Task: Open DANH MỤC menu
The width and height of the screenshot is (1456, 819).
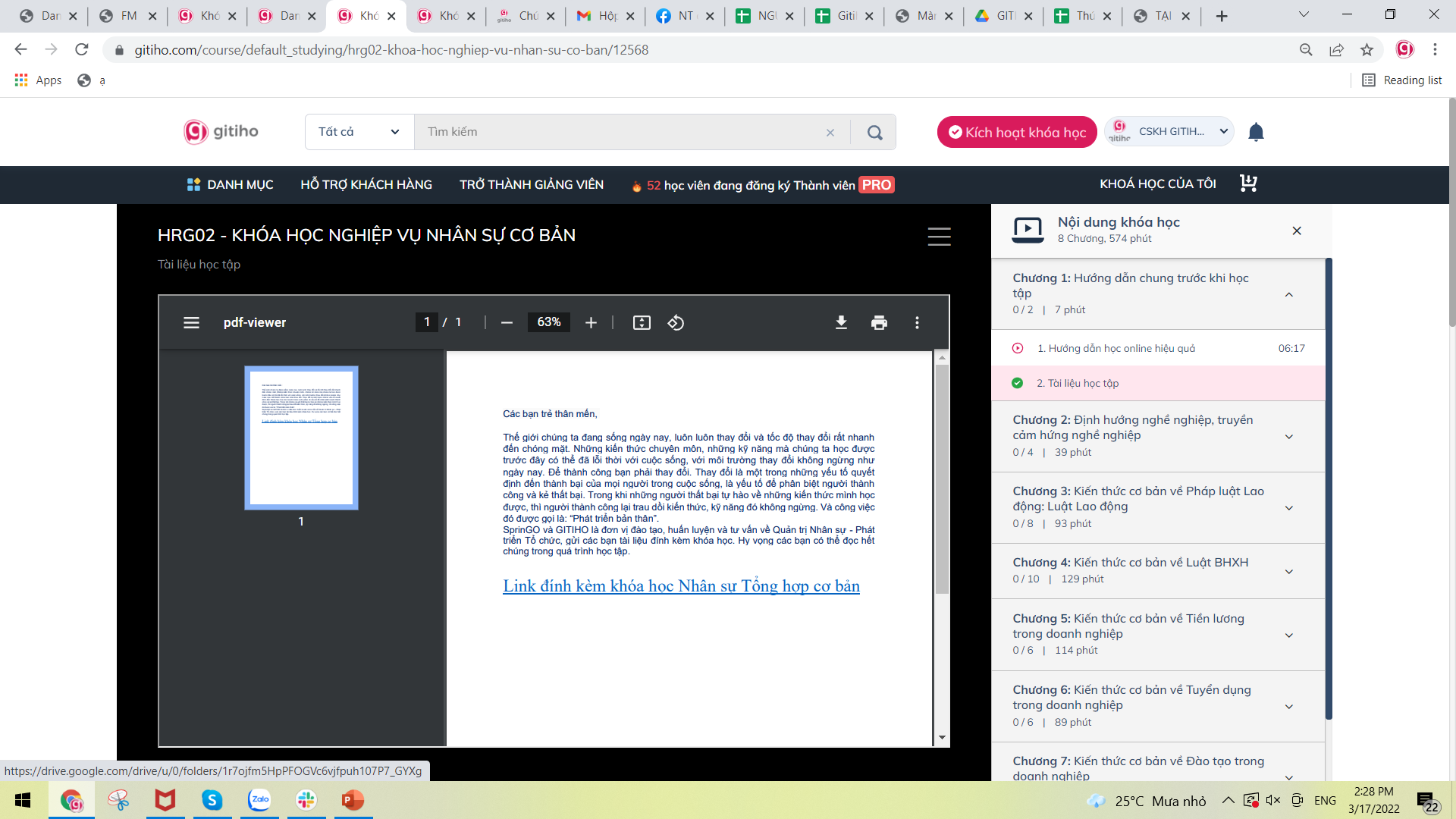Action: point(230,184)
